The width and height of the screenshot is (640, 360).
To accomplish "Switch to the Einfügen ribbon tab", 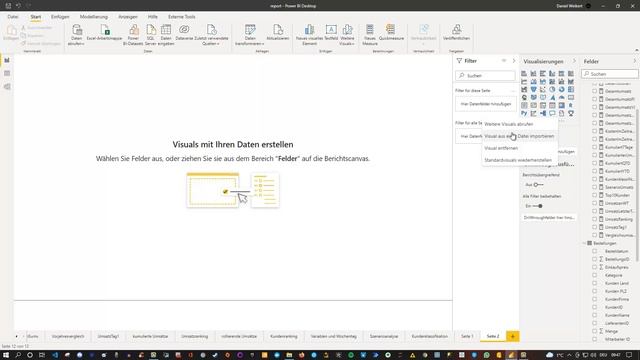I will click(60, 17).
